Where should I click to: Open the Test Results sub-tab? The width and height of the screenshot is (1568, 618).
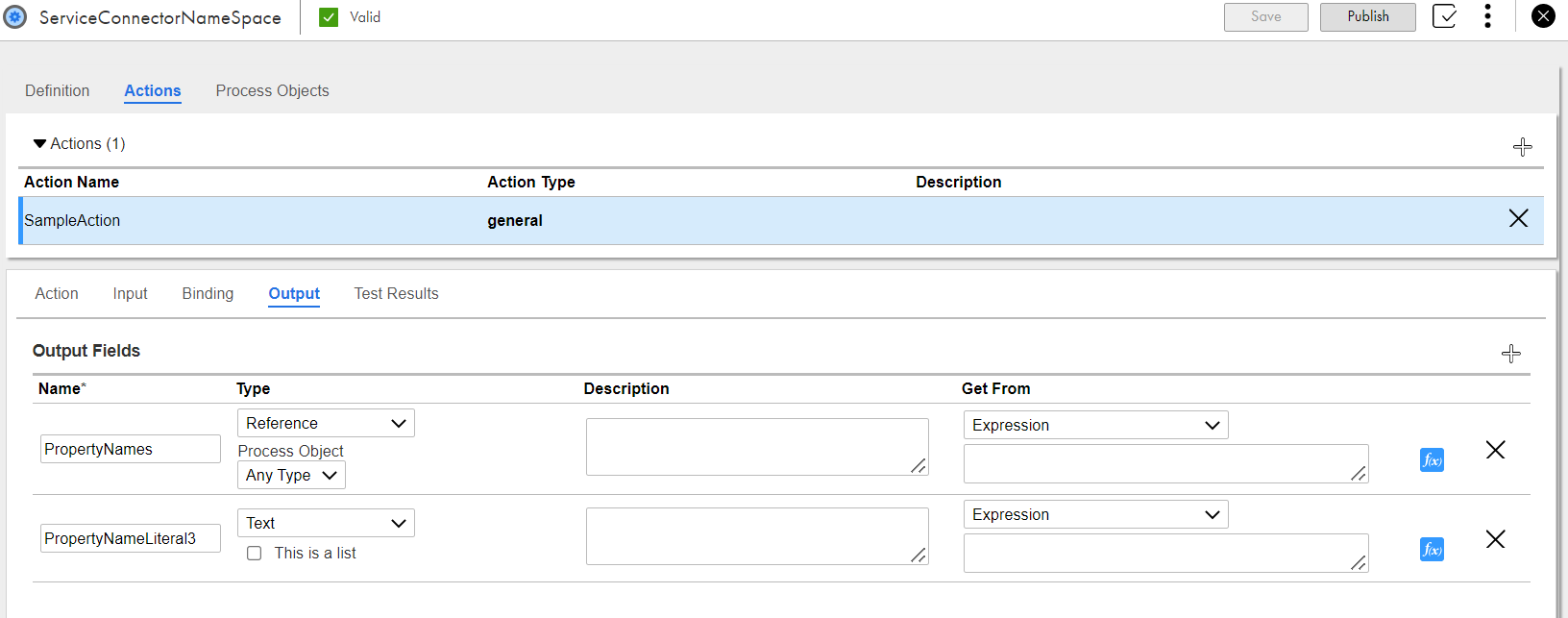(x=396, y=293)
